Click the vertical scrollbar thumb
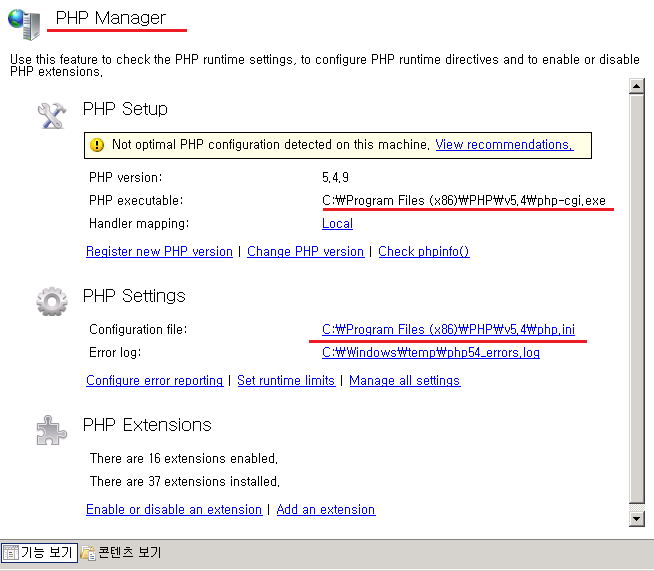 636,298
